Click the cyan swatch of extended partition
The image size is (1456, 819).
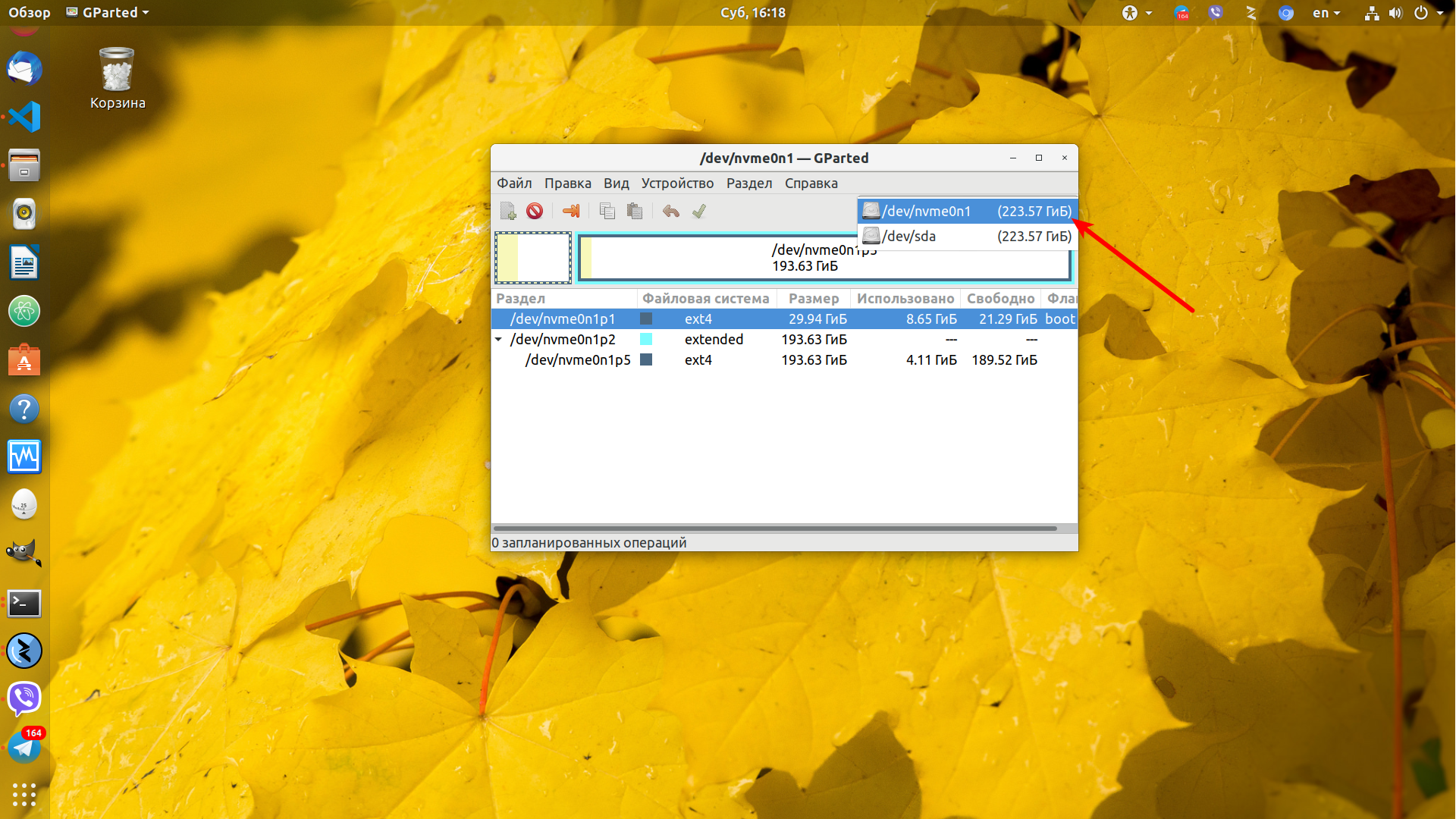point(646,339)
